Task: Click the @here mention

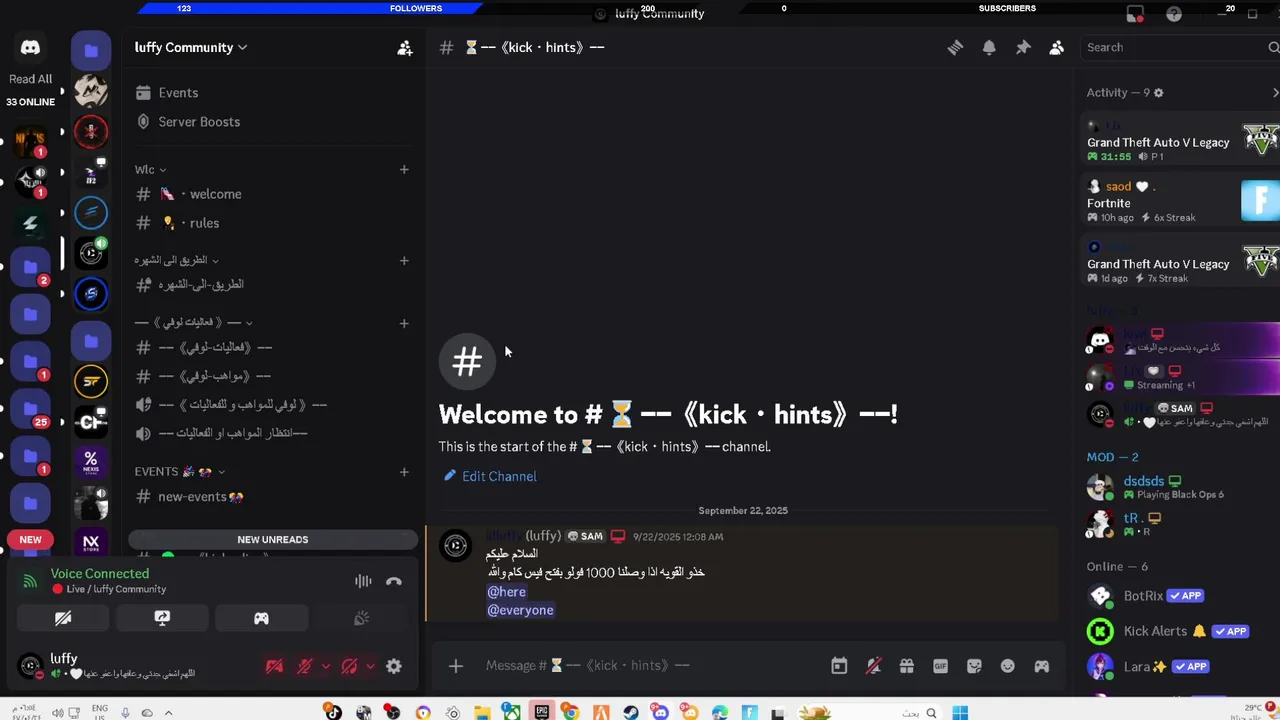Action: [506, 591]
